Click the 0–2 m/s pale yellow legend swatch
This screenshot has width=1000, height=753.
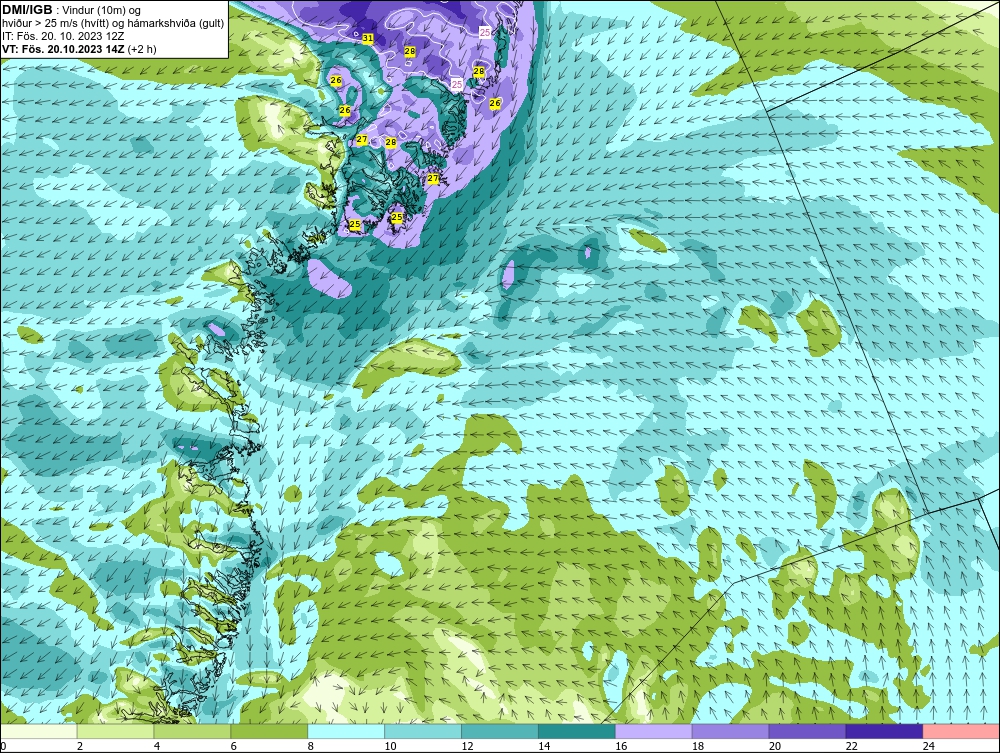(x=39, y=731)
